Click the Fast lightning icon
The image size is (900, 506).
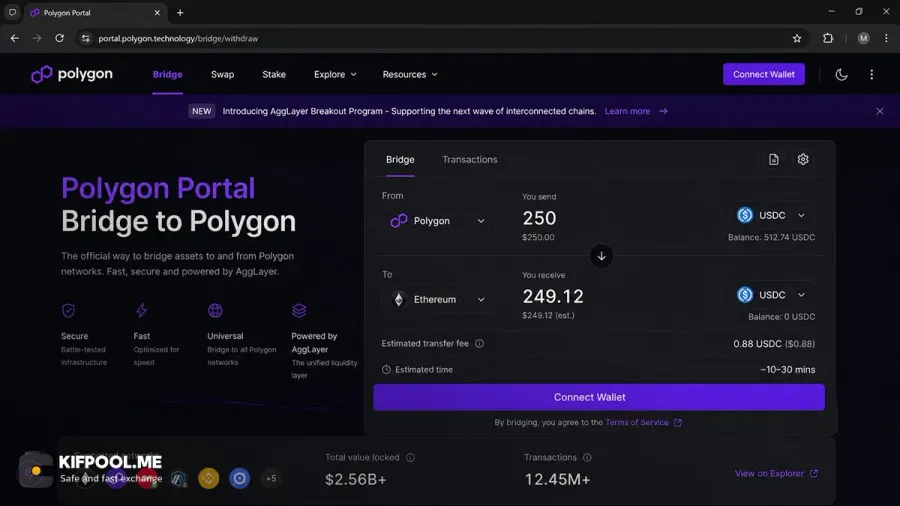point(141,310)
